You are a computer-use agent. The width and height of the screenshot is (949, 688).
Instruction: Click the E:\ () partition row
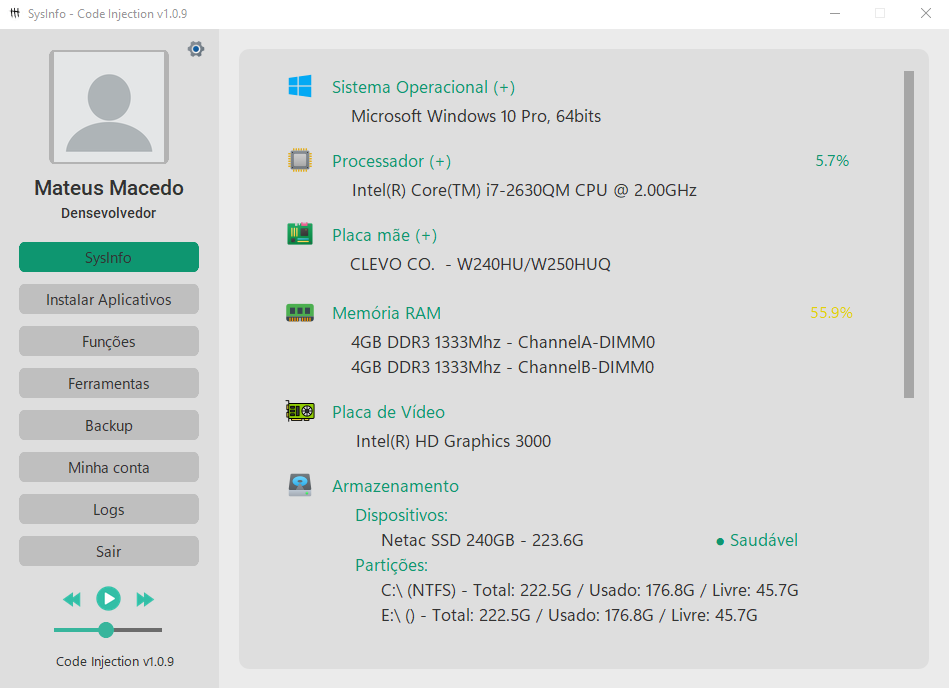pos(569,615)
